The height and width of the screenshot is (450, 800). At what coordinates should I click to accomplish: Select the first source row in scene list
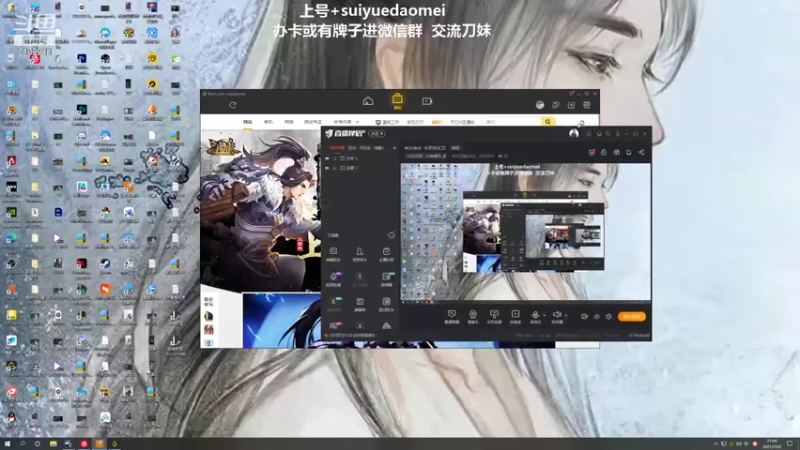pos(360,159)
